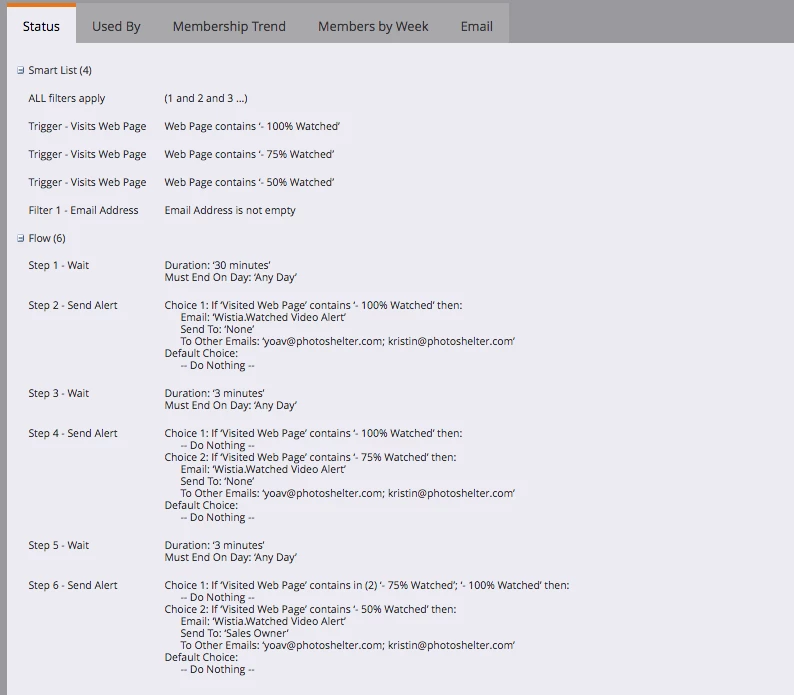This screenshot has height=695, width=794.
Task: Click Step 6 Choice 2 '50% Watched' line
Action: pyautogui.click(x=310, y=609)
